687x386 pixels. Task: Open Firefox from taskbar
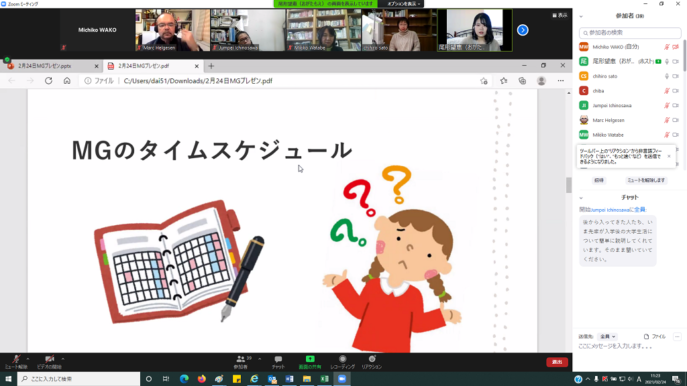[x=202, y=379]
